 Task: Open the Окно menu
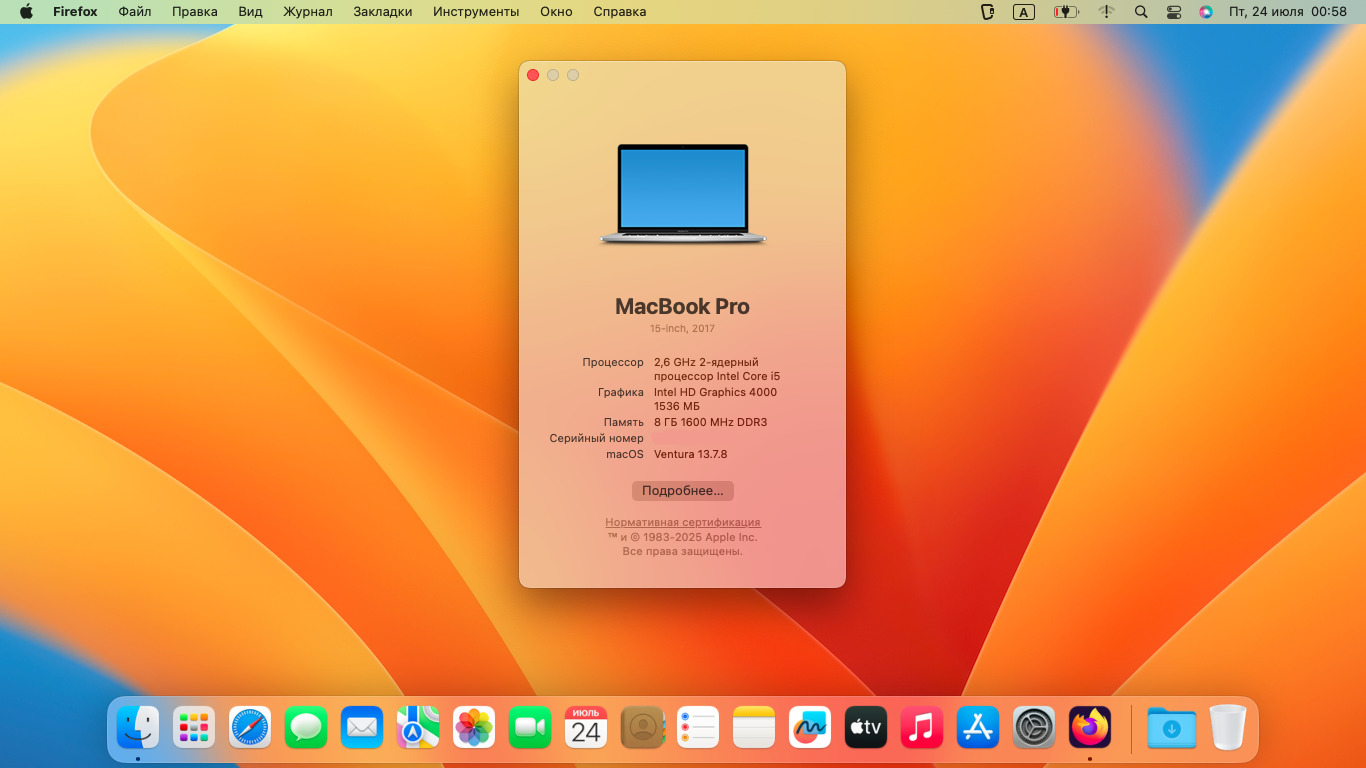coord(556,12)
